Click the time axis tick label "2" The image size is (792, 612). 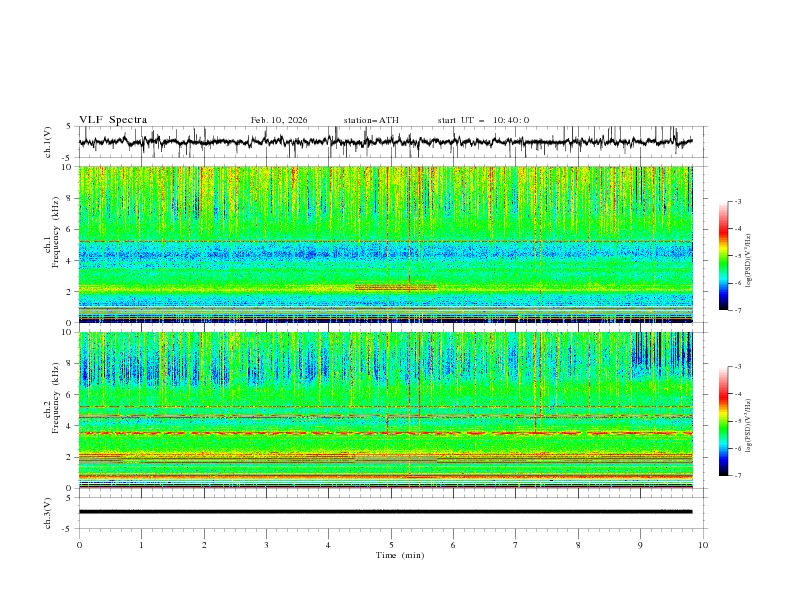tap(204, 545)
